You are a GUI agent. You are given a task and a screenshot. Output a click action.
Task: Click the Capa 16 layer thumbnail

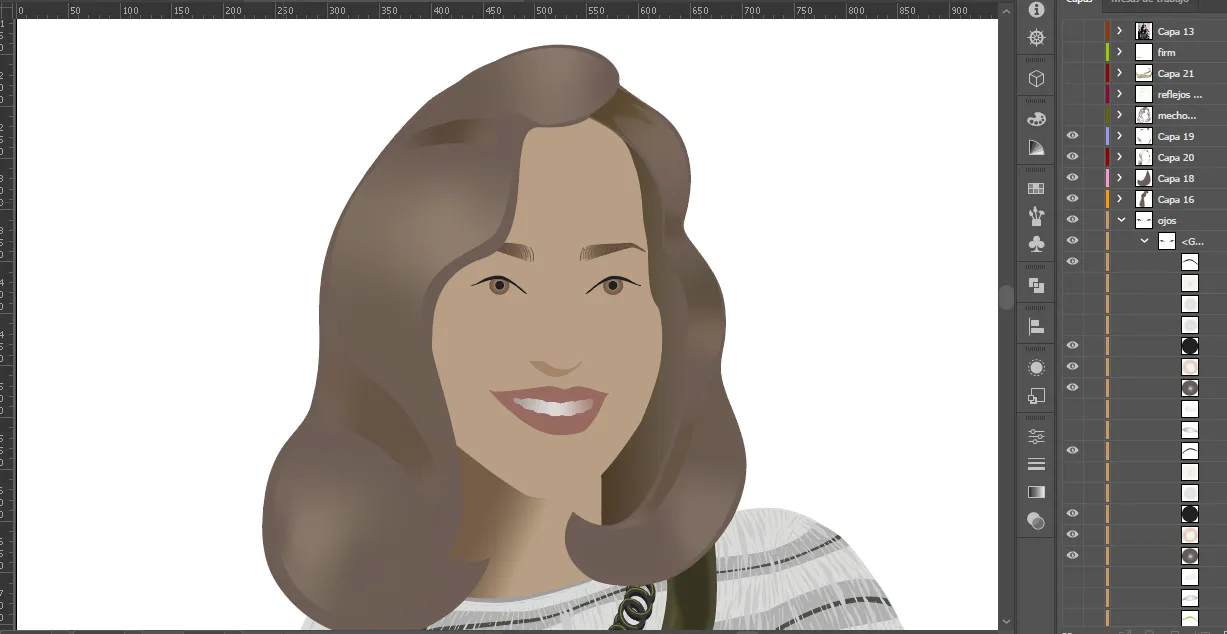click(1144, 199)
